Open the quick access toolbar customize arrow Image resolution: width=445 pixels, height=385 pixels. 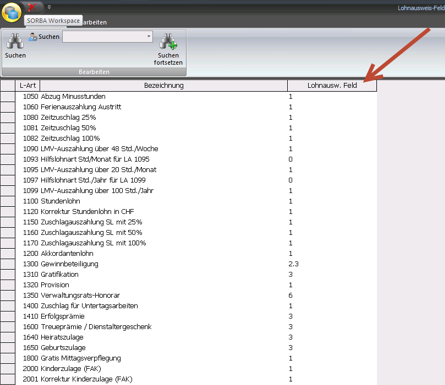click(x=49, y=7)
